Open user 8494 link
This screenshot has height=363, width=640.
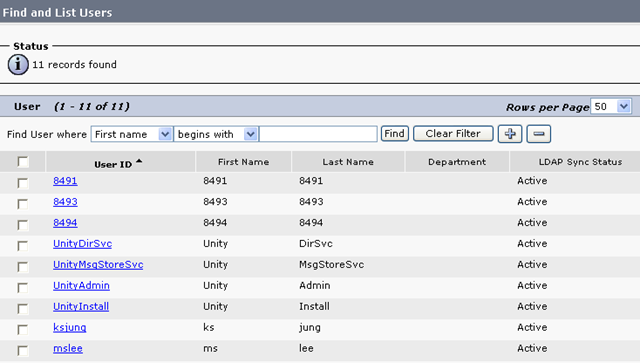click(x=65, y=223)
